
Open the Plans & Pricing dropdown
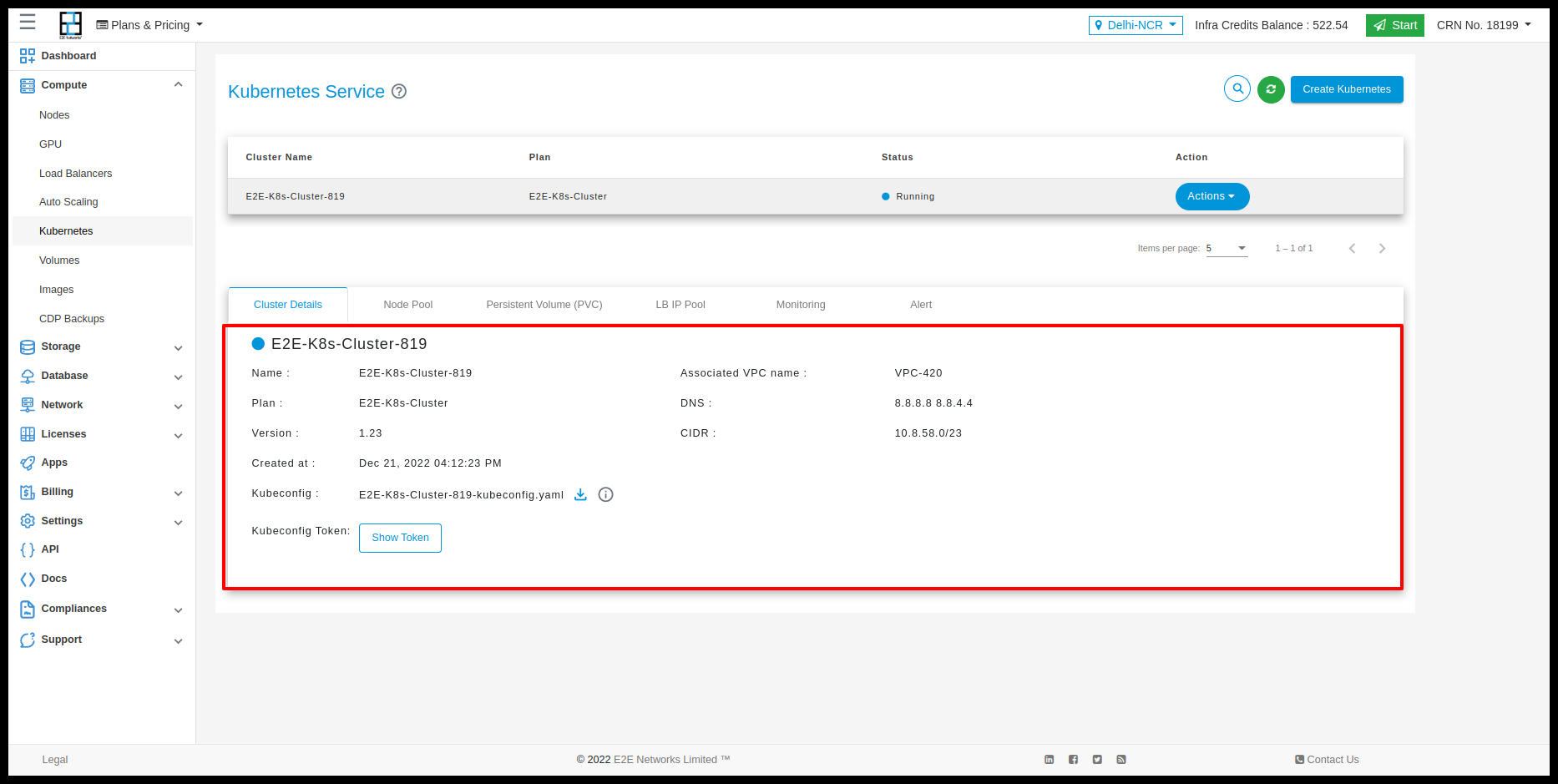point(149,25)
